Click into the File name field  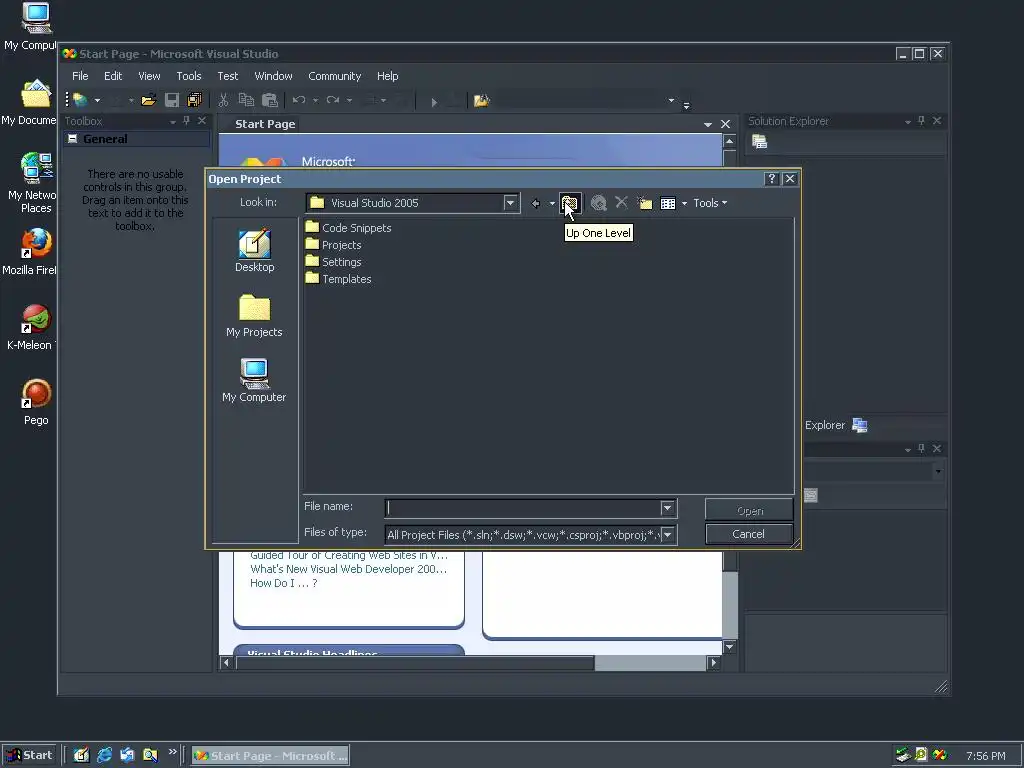click(523, 508)
